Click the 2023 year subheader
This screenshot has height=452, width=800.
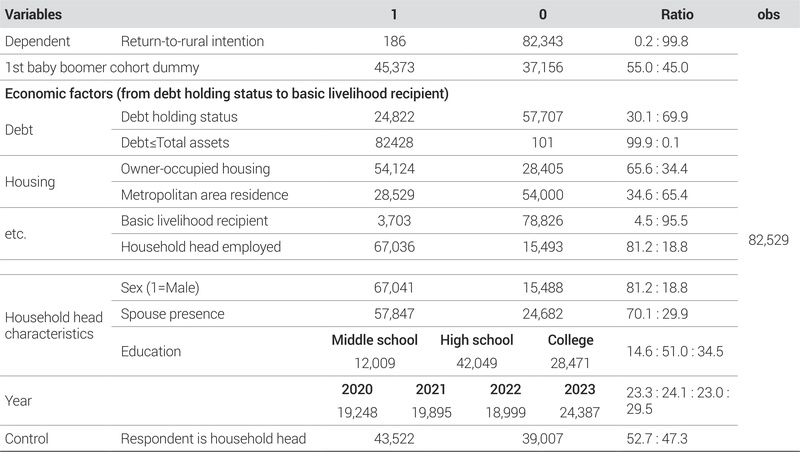coord(578,388)
